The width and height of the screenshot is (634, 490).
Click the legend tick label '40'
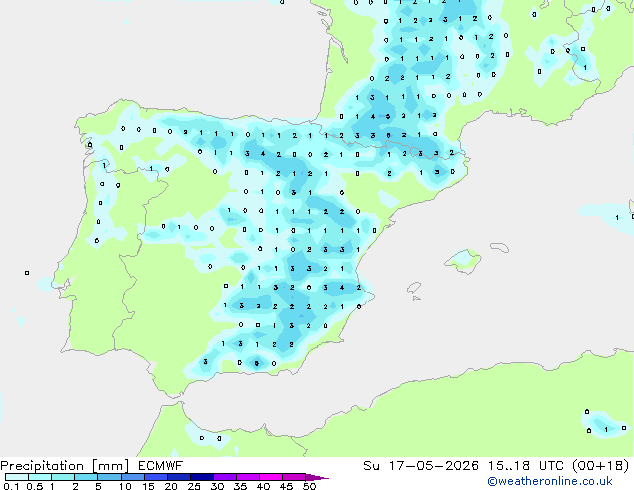tap(263, 486)
